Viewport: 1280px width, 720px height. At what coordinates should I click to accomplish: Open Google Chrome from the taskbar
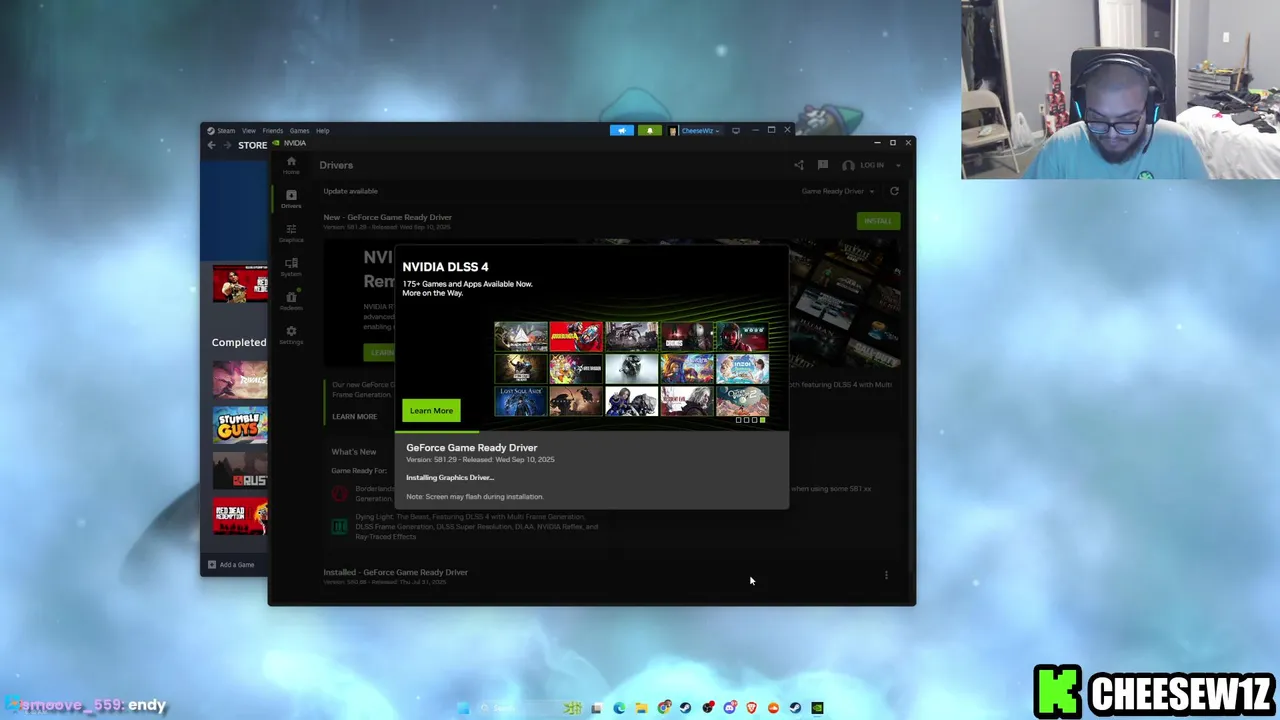[x=664, y=708]
